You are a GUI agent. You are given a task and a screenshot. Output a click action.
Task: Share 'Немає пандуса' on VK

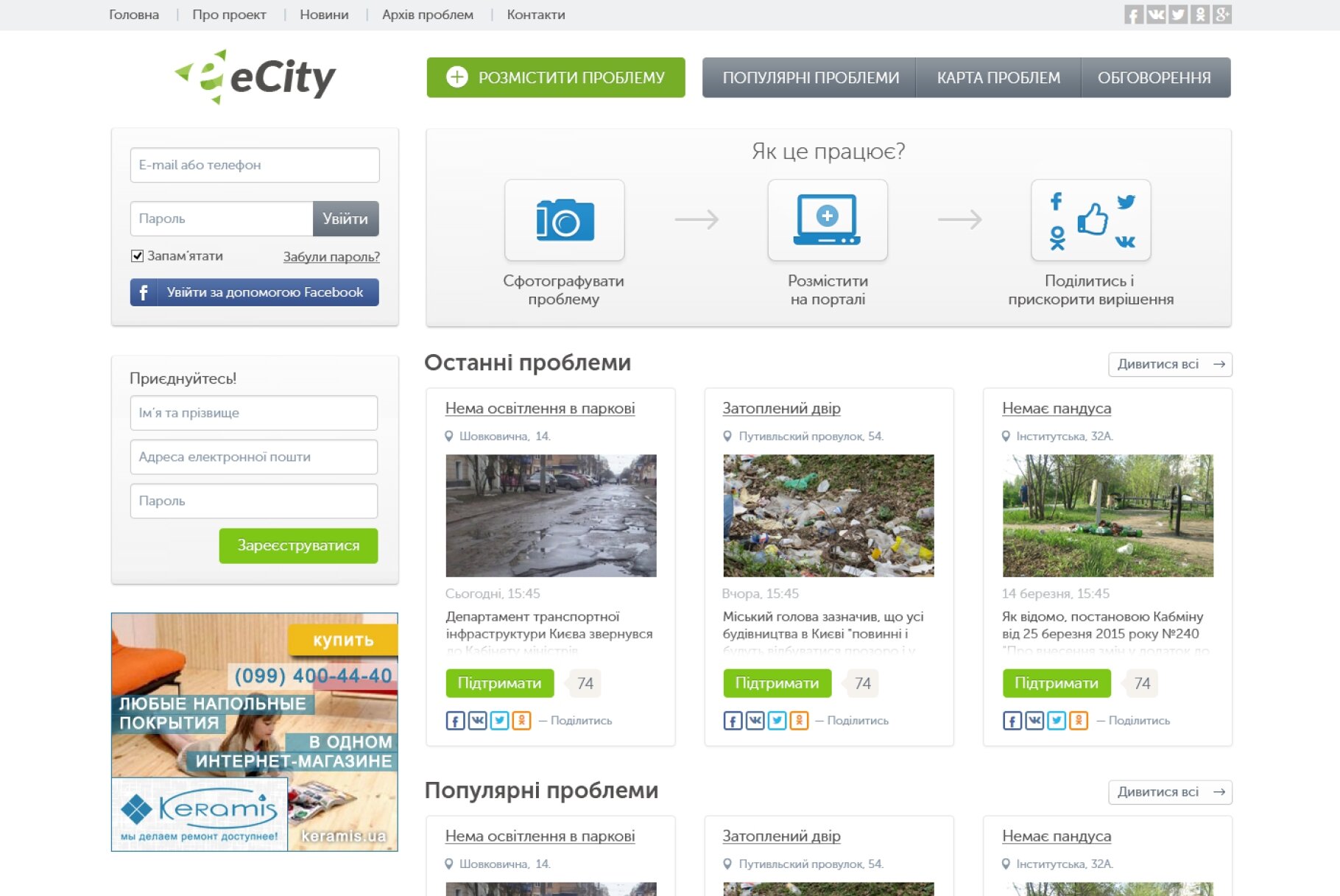coord(1034,720)
